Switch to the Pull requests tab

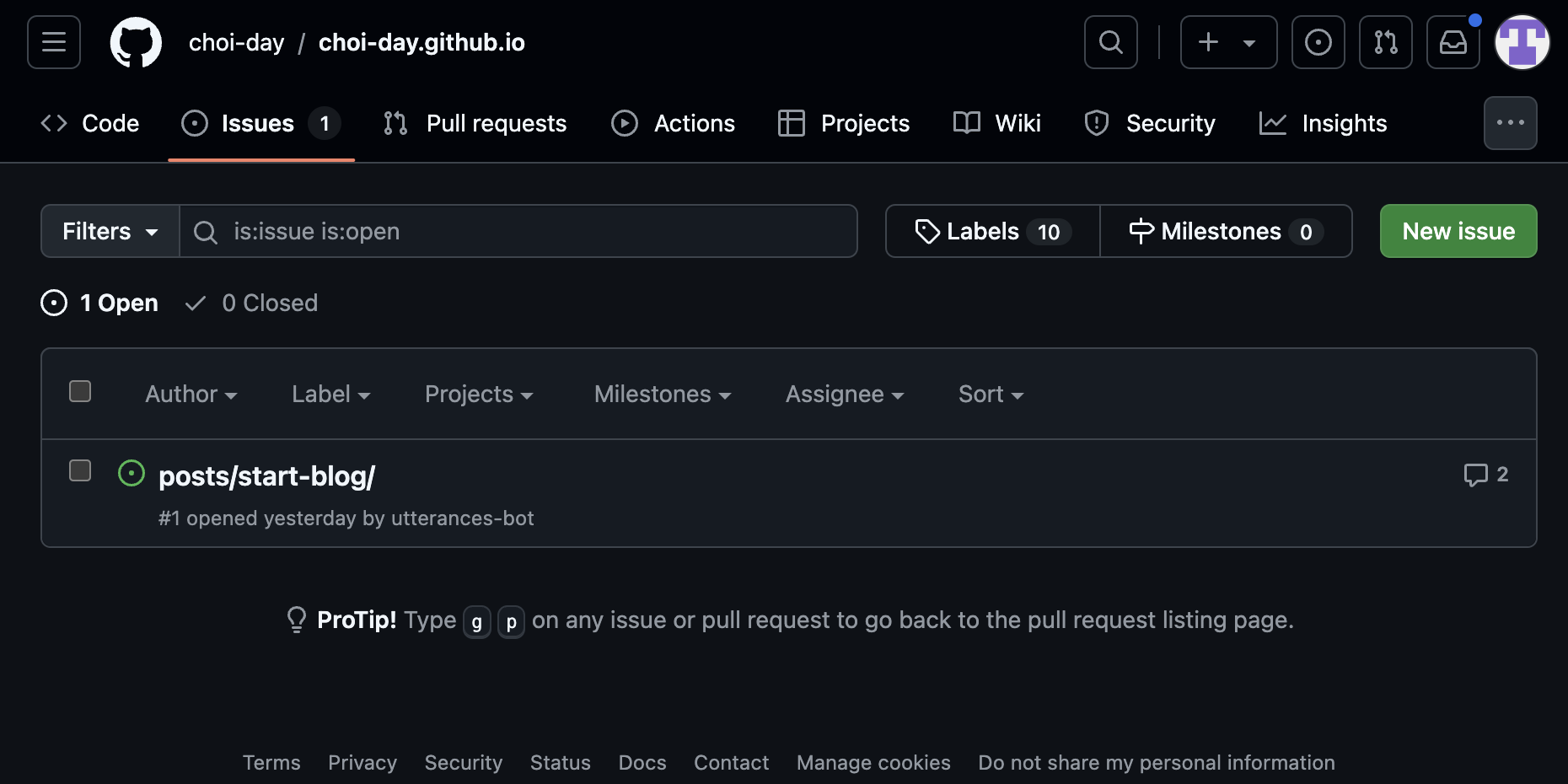475,123
